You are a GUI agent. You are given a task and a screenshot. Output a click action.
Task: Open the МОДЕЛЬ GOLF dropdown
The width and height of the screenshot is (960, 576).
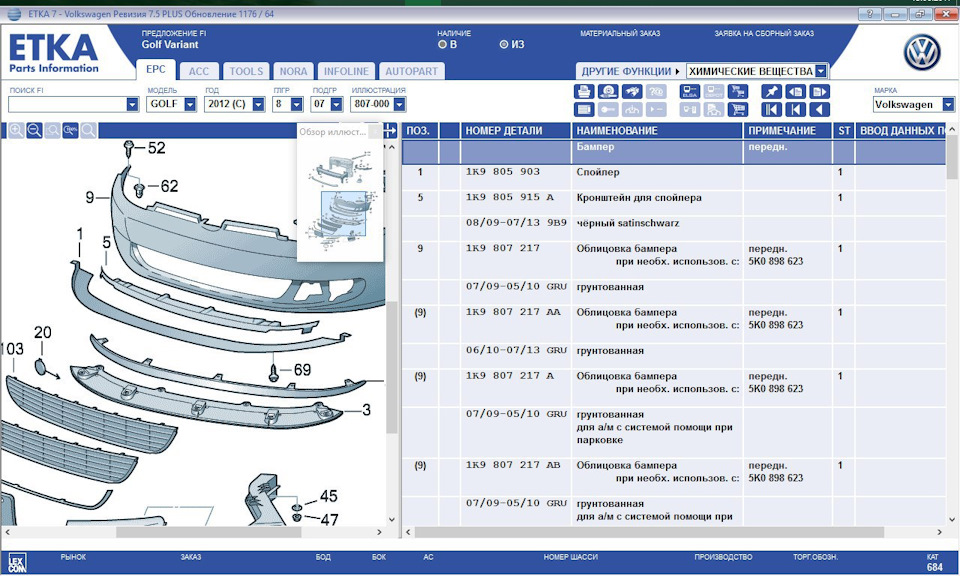[190, 105]
